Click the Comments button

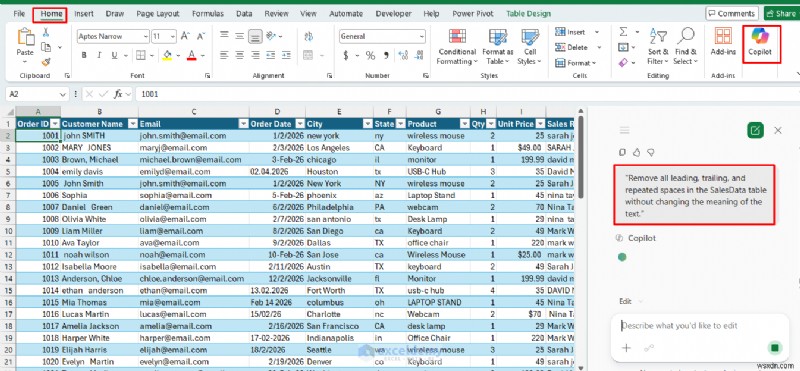point(731,14)
